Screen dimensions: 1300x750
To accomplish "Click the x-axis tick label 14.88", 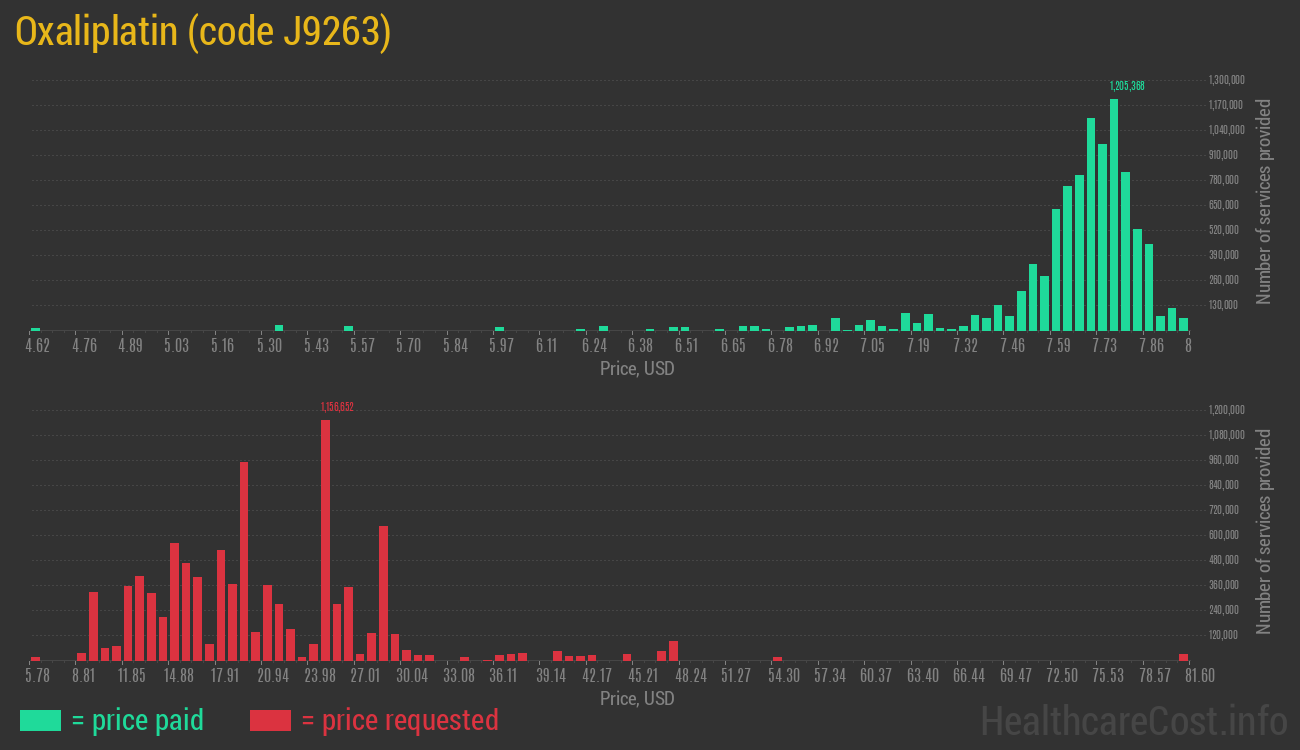I will point(179,676).
